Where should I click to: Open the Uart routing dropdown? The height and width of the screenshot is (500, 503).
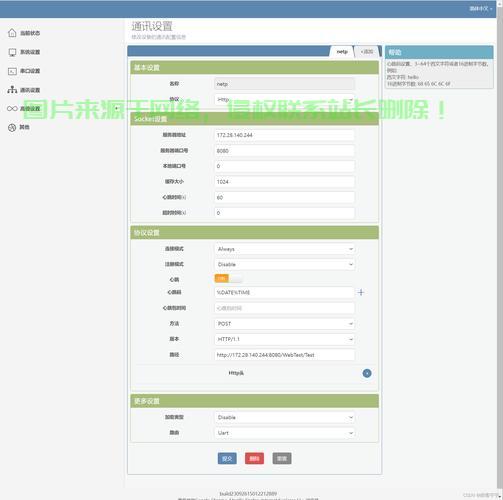point(284,433)
